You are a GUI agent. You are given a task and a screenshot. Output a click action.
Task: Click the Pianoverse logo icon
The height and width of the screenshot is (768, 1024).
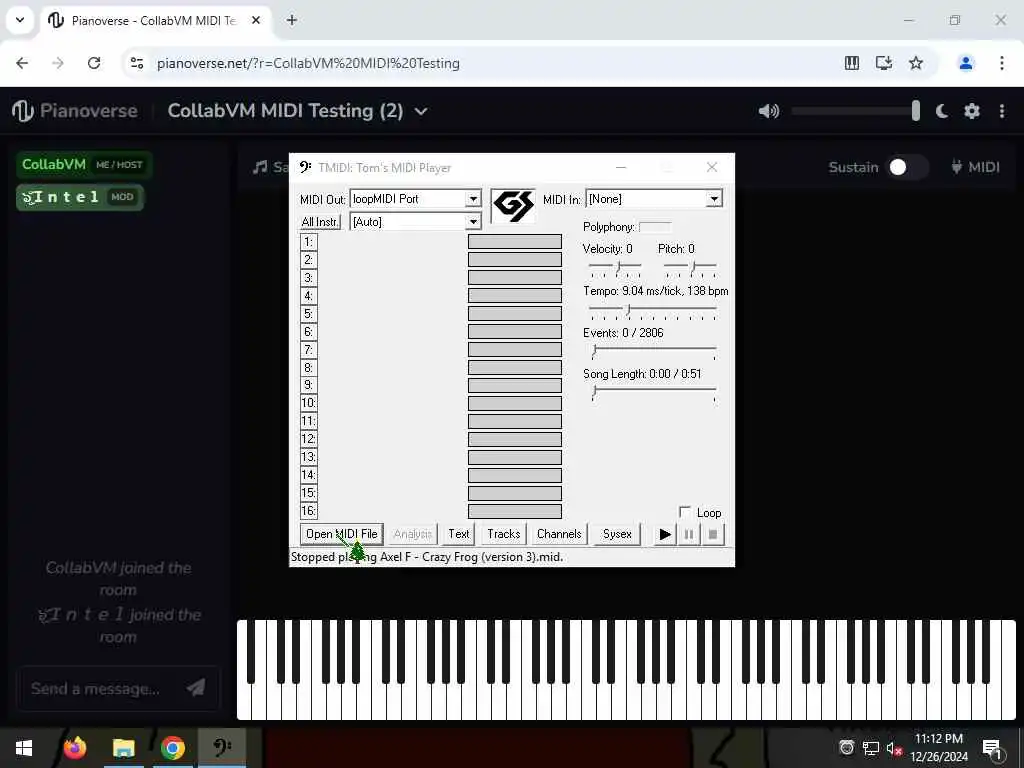point(23,111)
